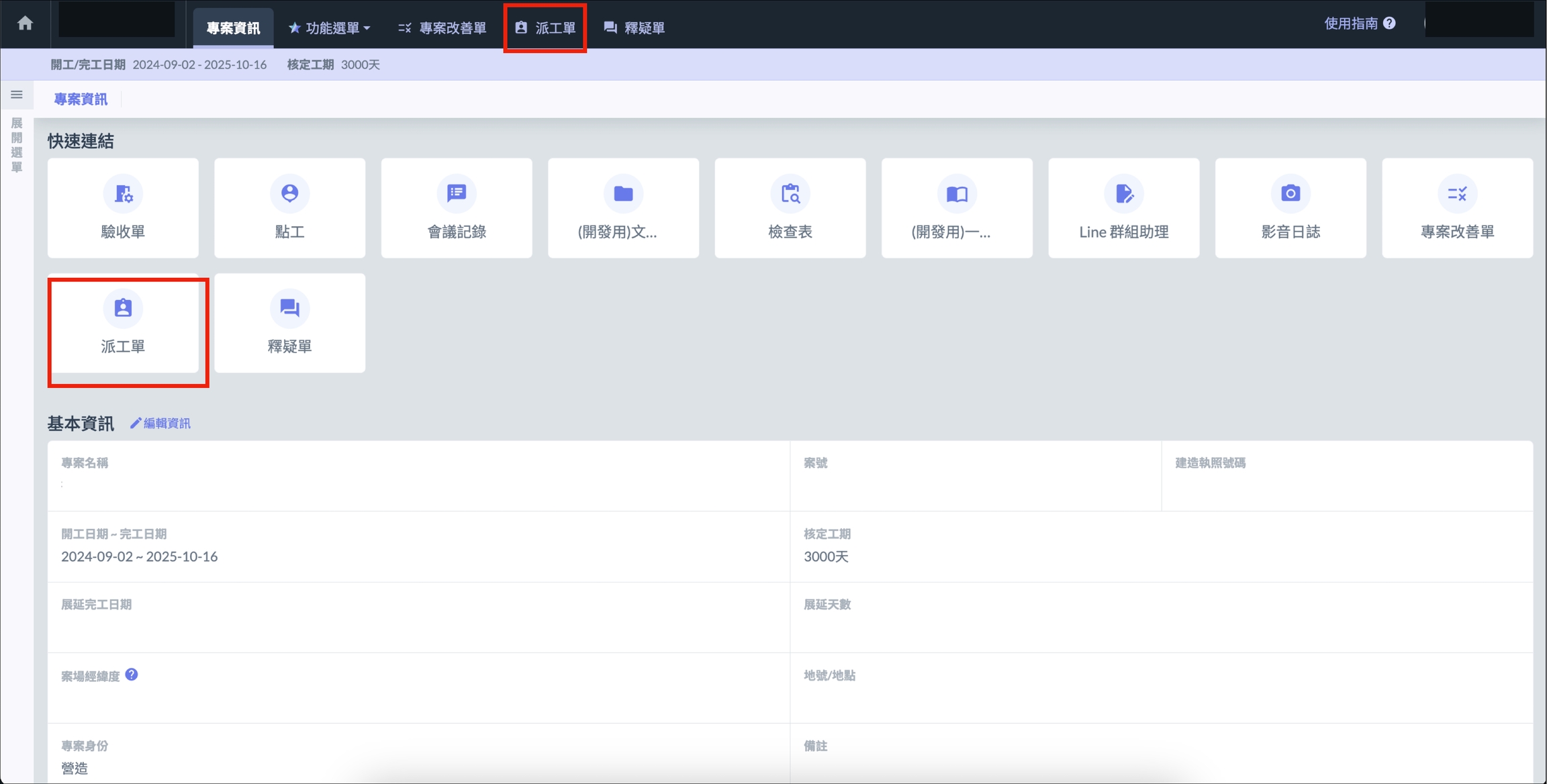1547x784 pixels.
Task: Switch to 專案改善單 tab in navbar
Action: click(x=442, y=28)
